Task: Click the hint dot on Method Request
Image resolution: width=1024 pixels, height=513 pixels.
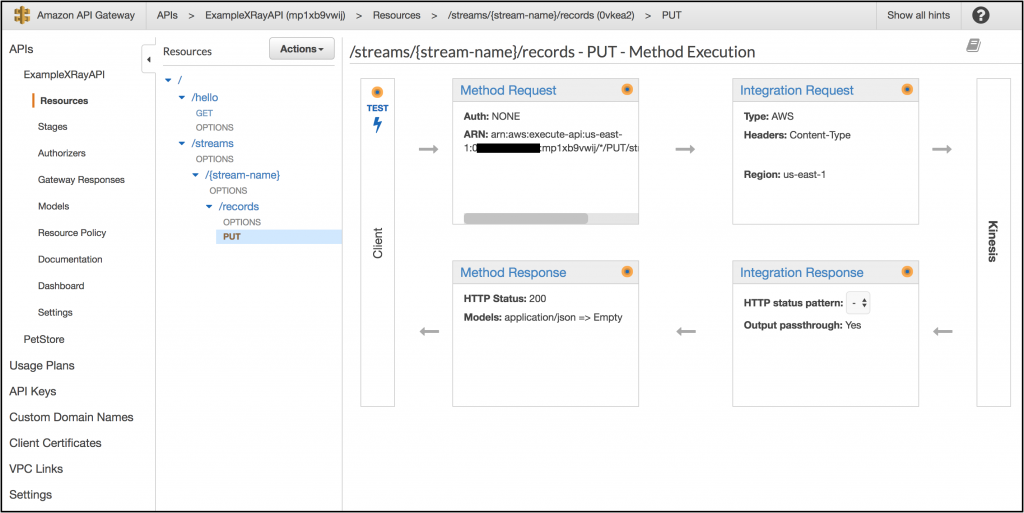Action: click(627, 89)
